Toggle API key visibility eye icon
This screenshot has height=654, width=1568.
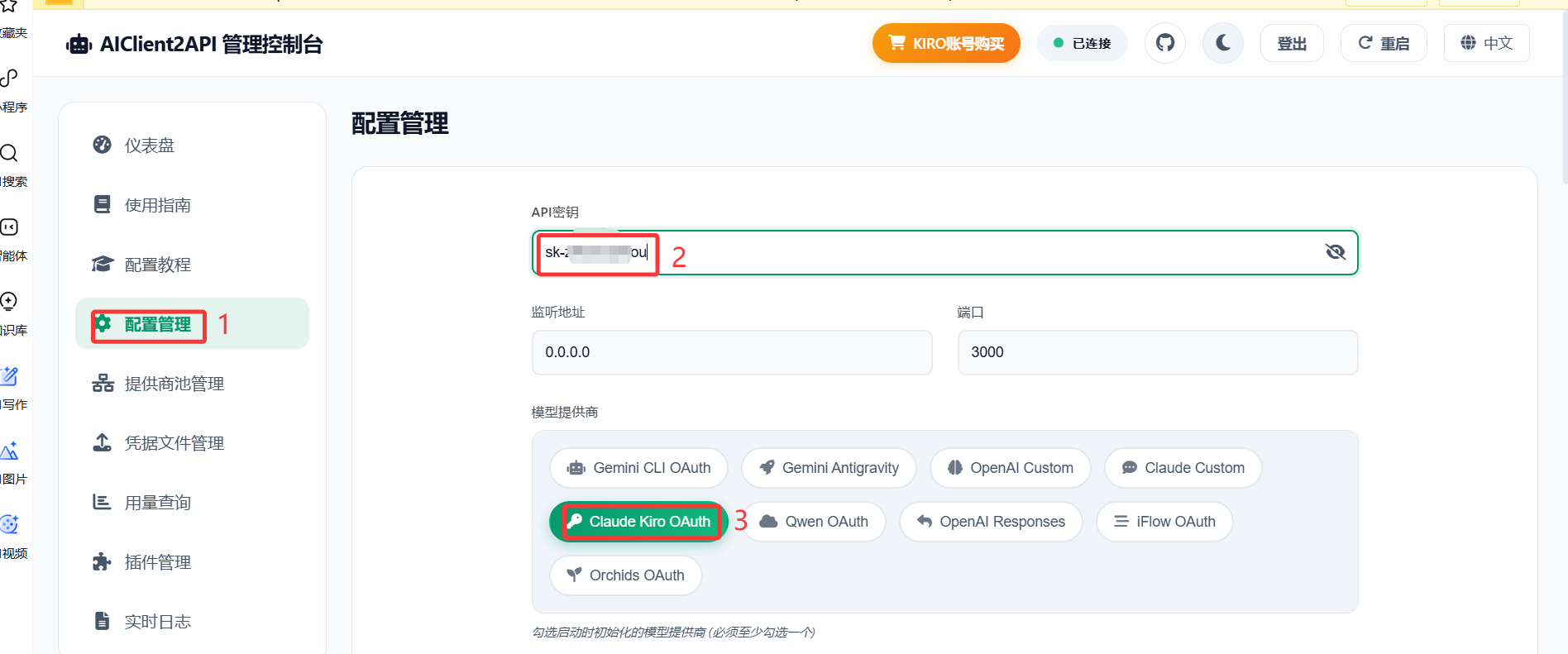pyautogui.click(x=1335, y=252)
